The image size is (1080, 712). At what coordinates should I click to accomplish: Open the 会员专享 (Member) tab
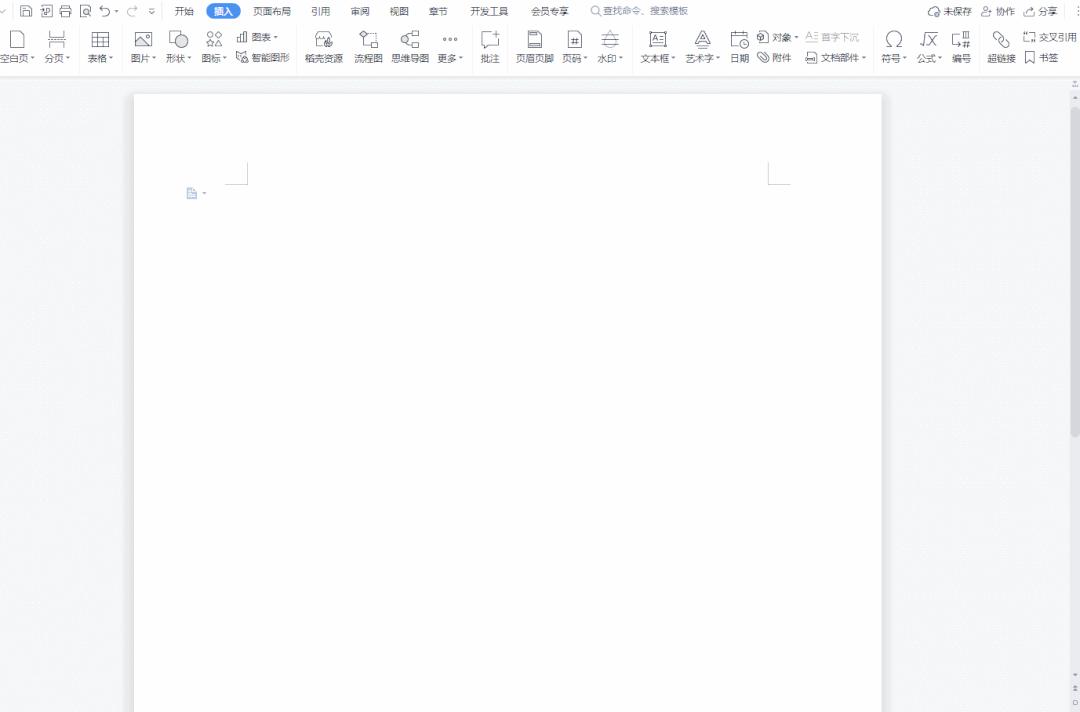[550, 11]
